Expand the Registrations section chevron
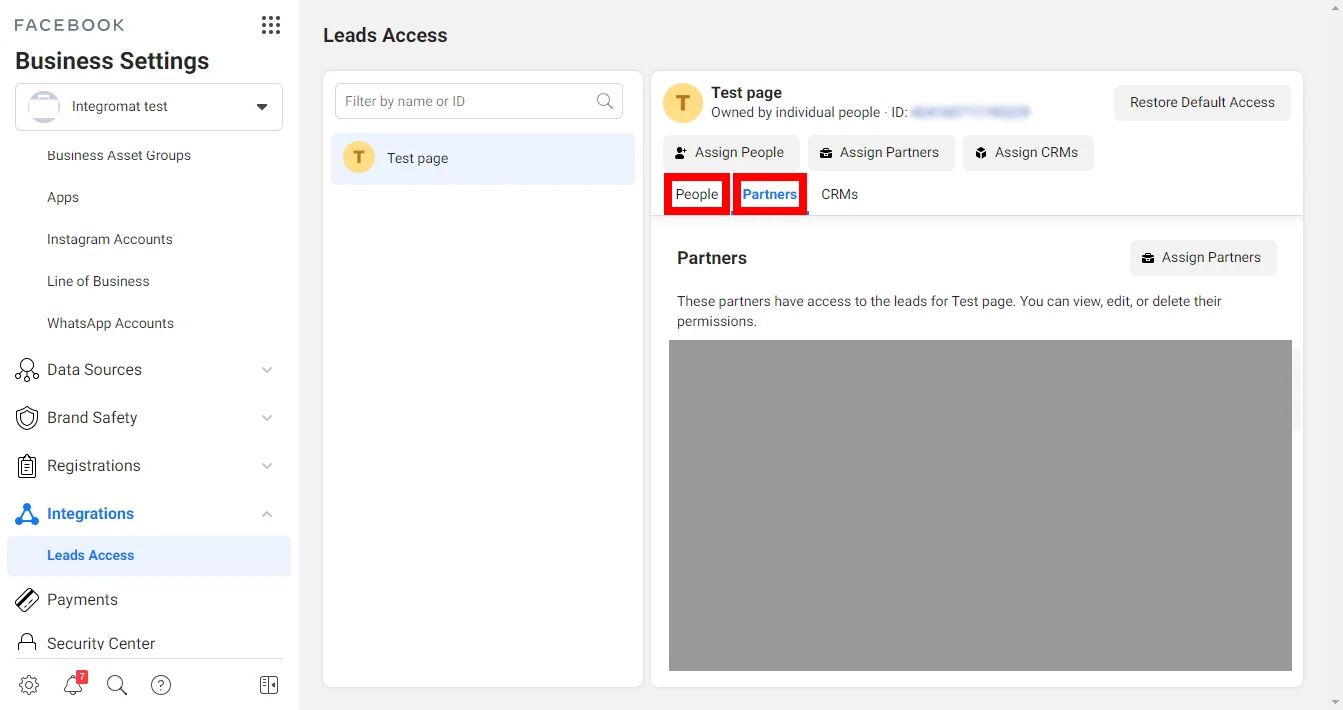1343x710 pixels. (x=267, y=466)
